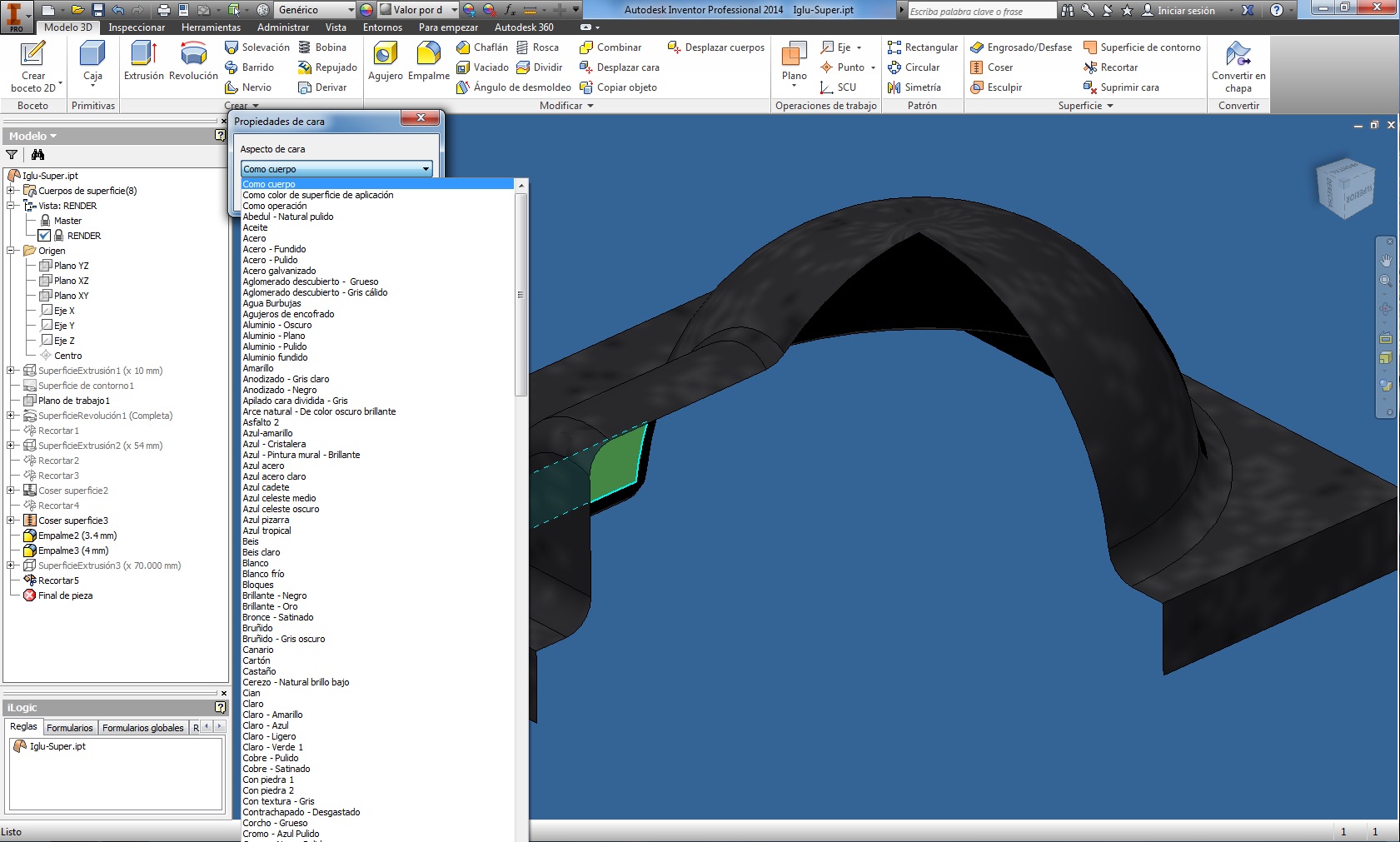Click the keyword search input field
This screenshot has width=1400, height=842.
coord(981,11)
